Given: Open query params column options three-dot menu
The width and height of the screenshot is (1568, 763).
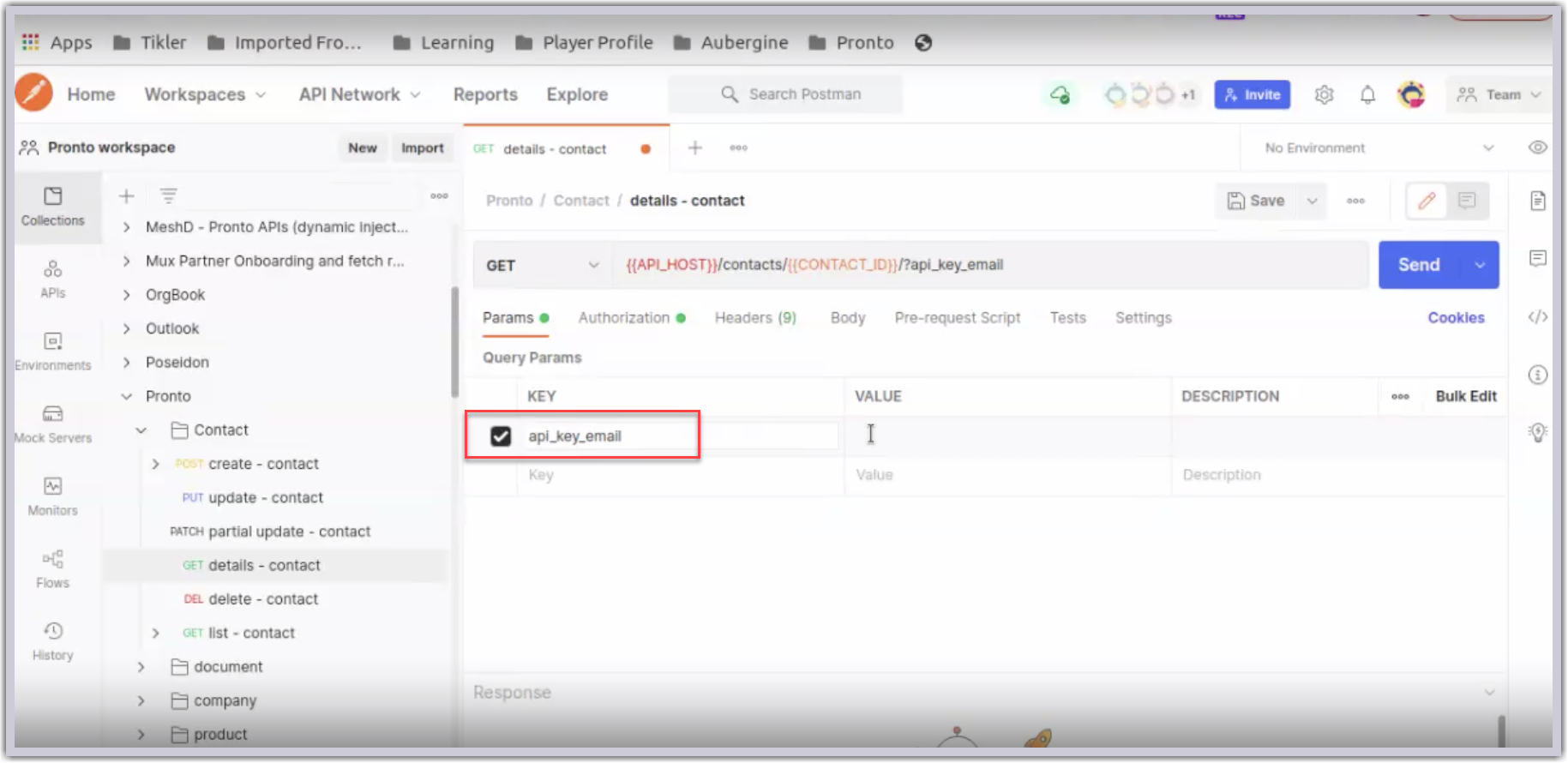Looking at the screenshot, I should pos(1400,396).
